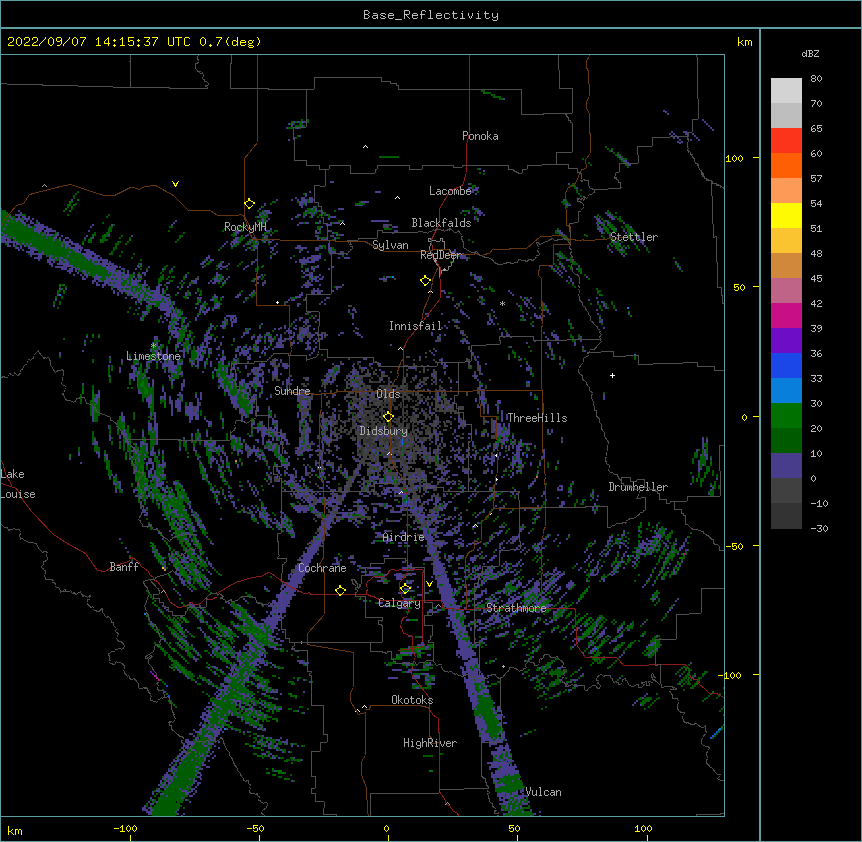Click the Base_Reflectivity title
The image size is (862, 842).
pos(431,15)
